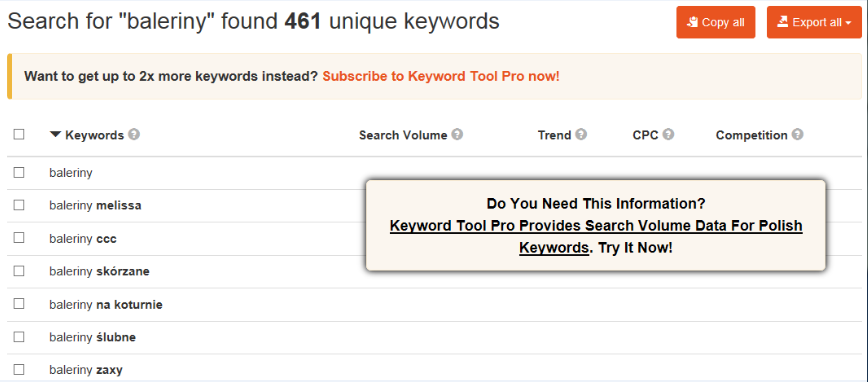Check the box for keyword baleriny
Viewport: 868px width, 382px height.
(x=19, y=173)
